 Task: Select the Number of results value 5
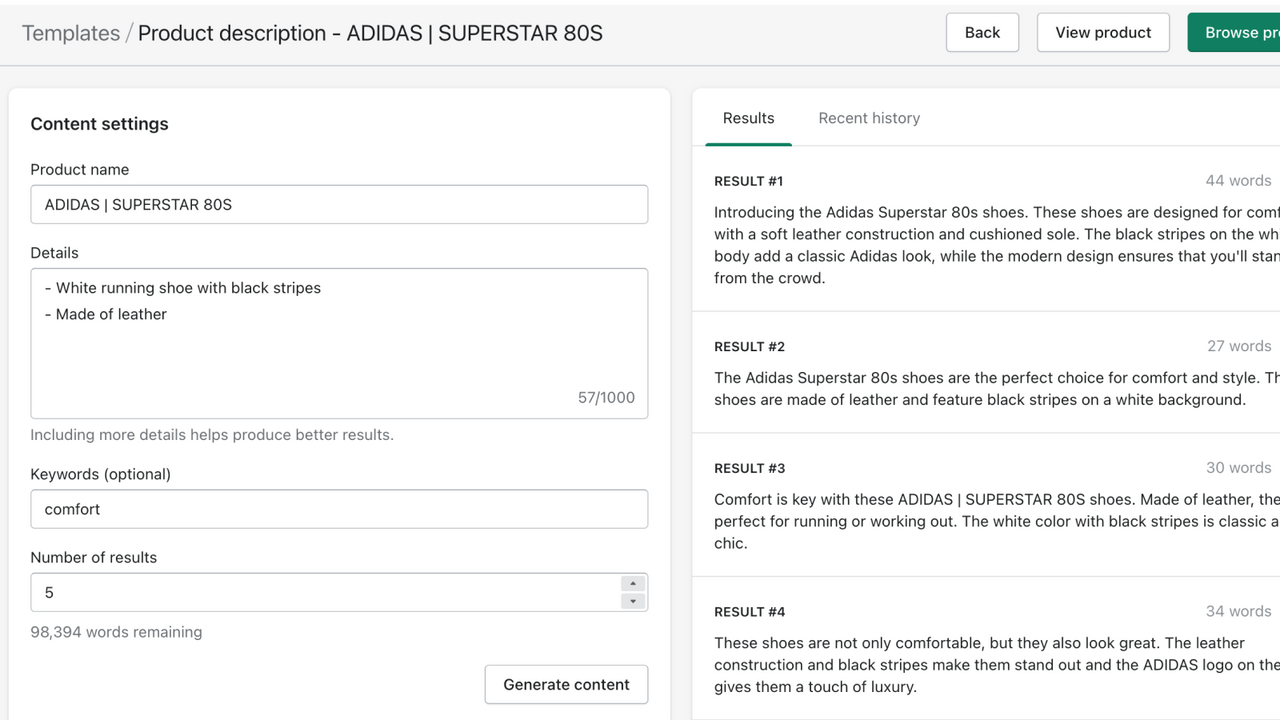pyautogui.click(x=330, y=592)
